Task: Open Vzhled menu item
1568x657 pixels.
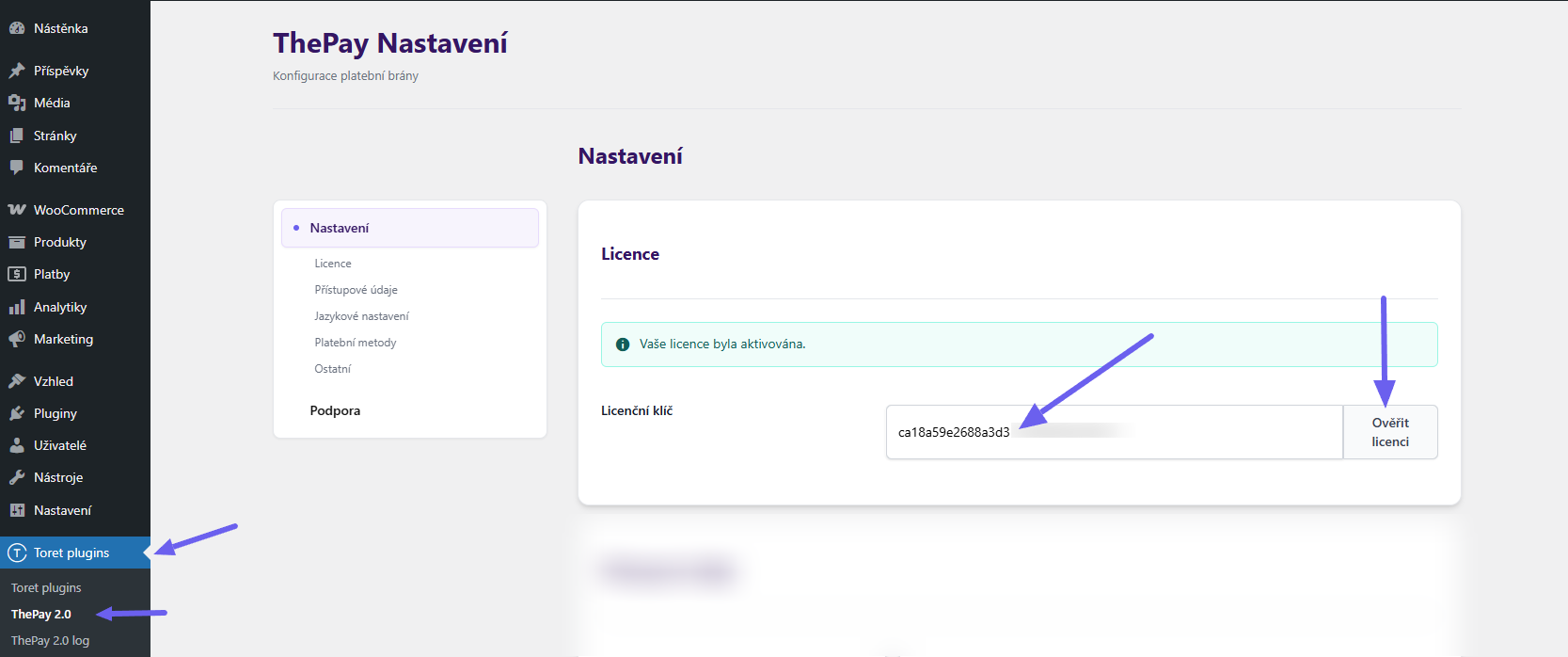Action: [x=75, y=381]
